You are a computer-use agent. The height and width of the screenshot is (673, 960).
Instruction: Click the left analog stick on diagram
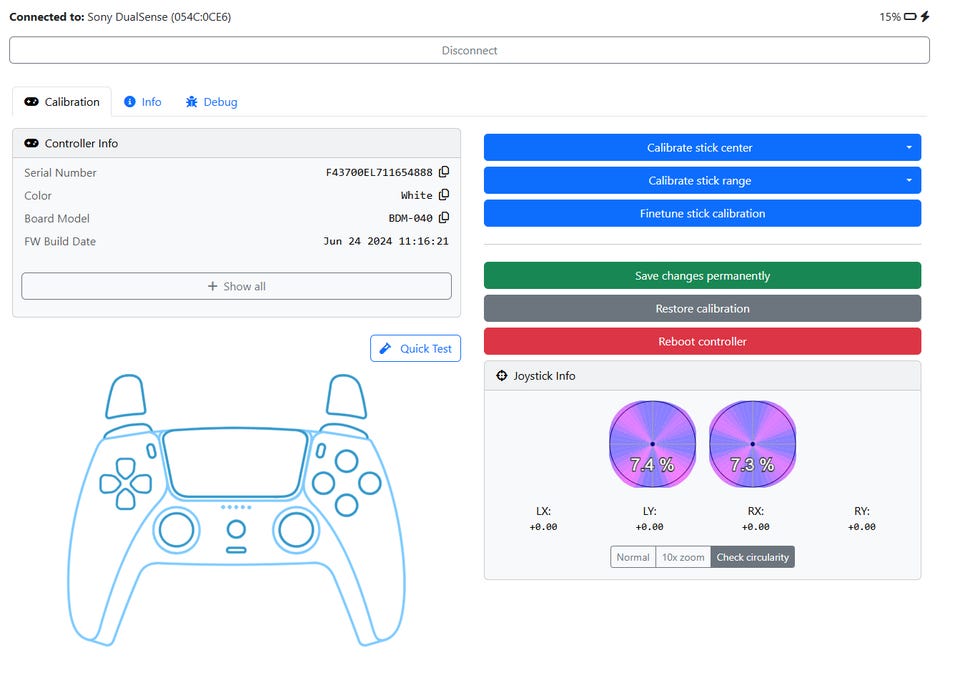176,530
